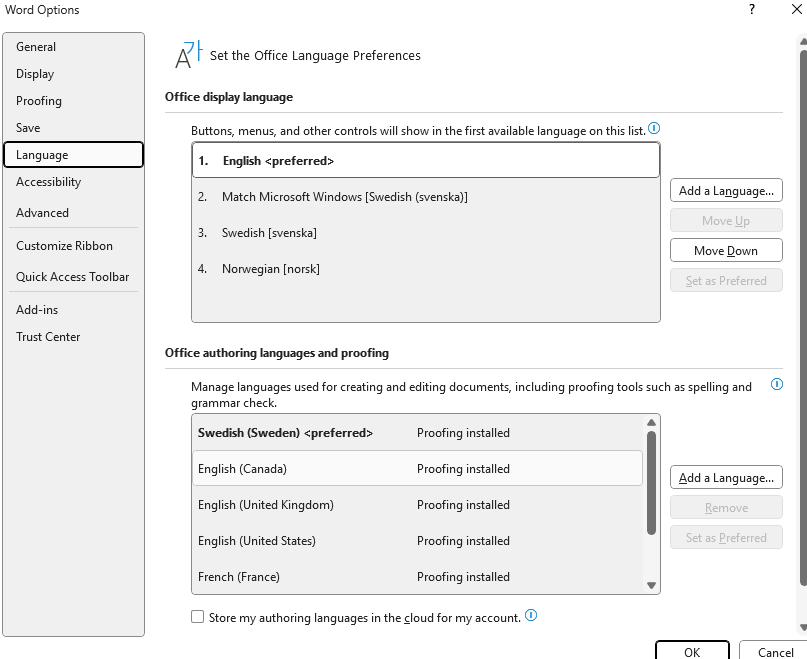
Task: Click the dialog's main scroll down arrow
Action: (803, 627)
